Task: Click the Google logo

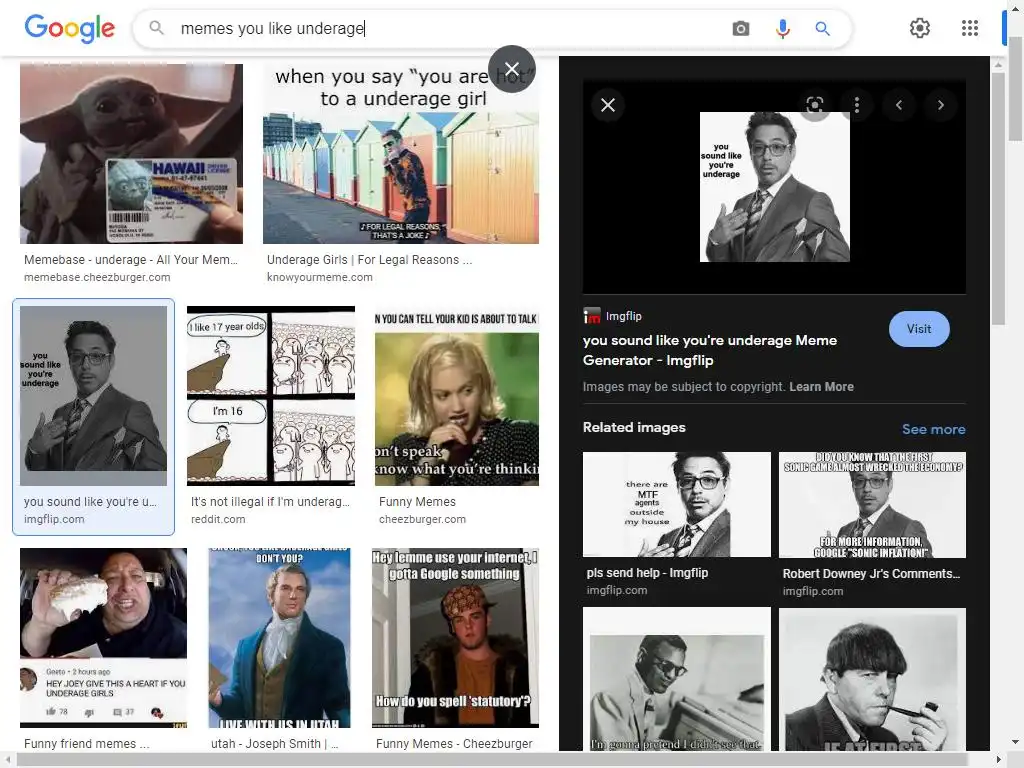Action: click(x=69, y=28)
